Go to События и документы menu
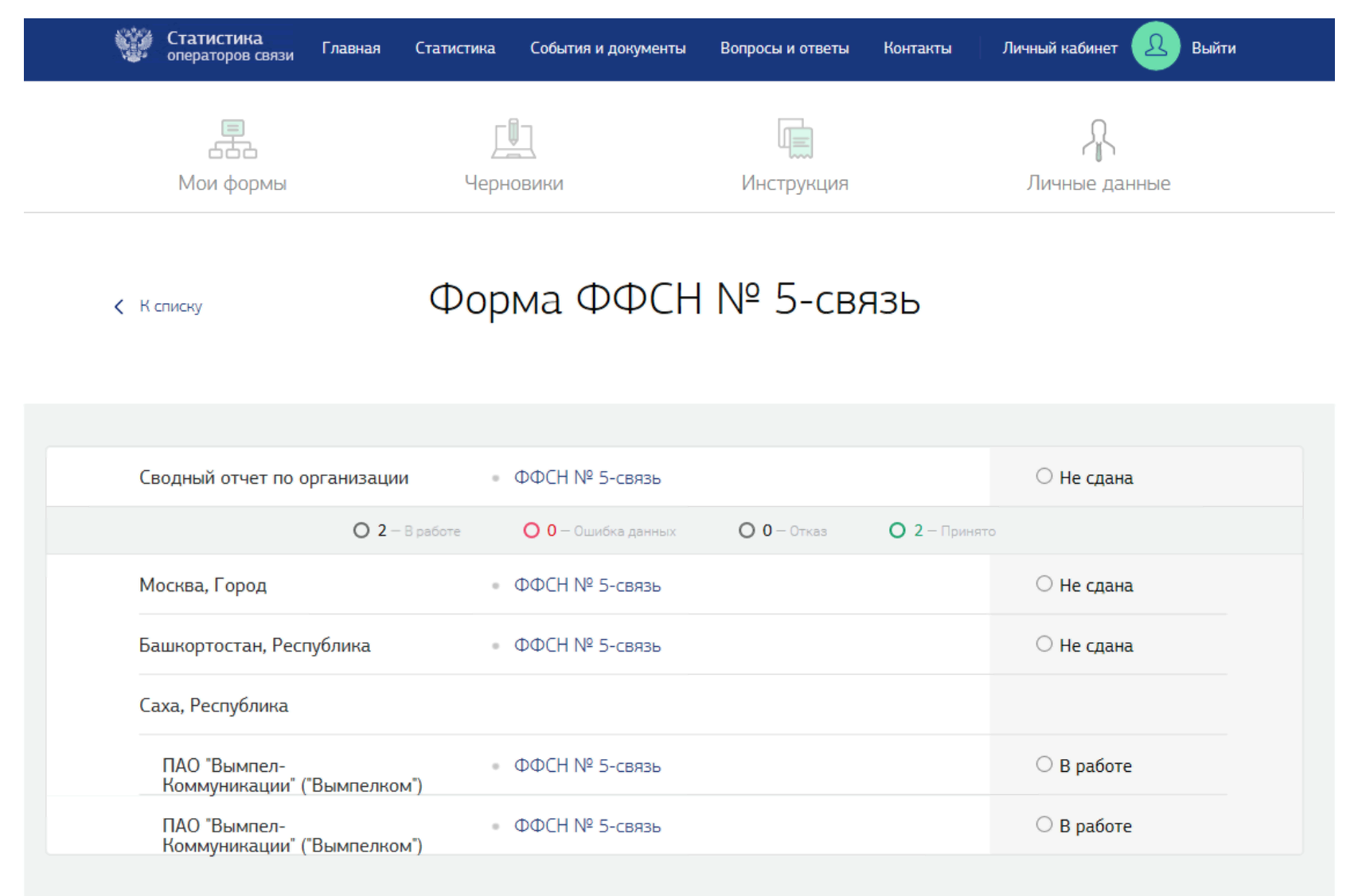The height and width of the screenshot is (896, 1358). click(x=607, y=49)
